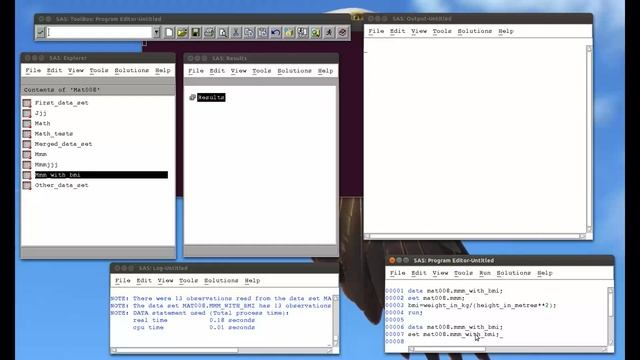Open Tools menu in SAS Explorer window
Image resolution: width=640 pixels, height=360 pixels.
tap(99, 70)
